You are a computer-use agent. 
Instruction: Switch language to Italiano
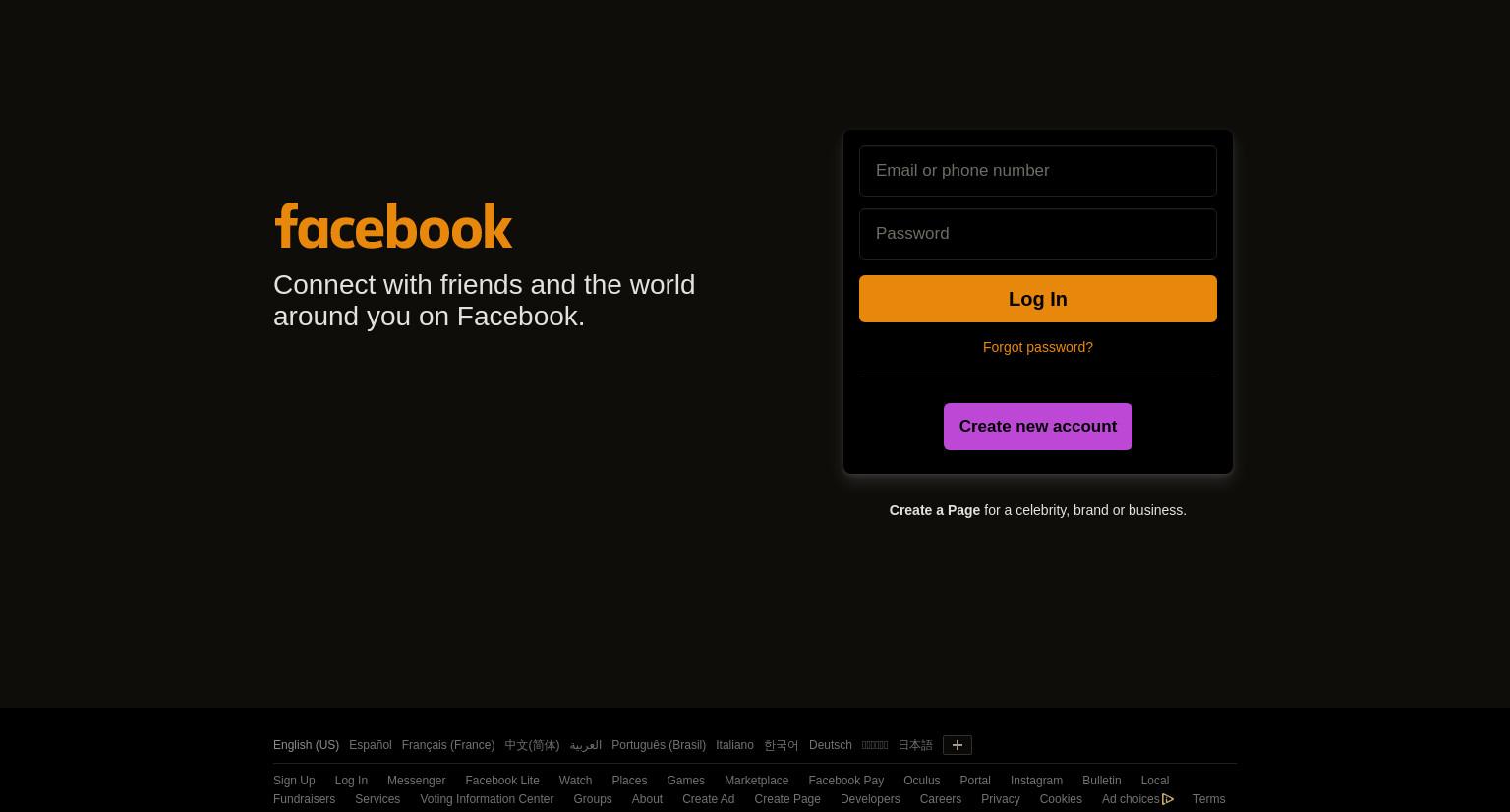(734, 745)
